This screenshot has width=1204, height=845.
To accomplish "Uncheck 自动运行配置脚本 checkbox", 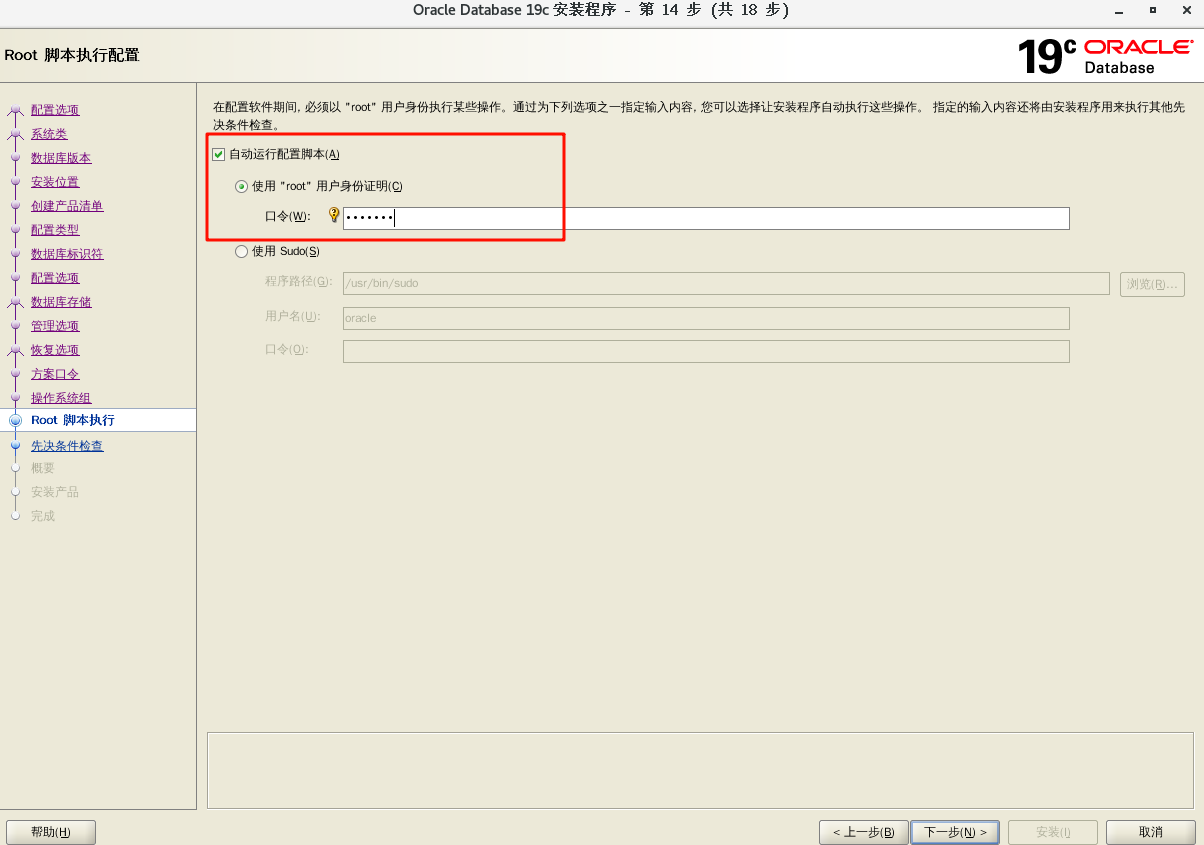I will [x=219, y=154].
